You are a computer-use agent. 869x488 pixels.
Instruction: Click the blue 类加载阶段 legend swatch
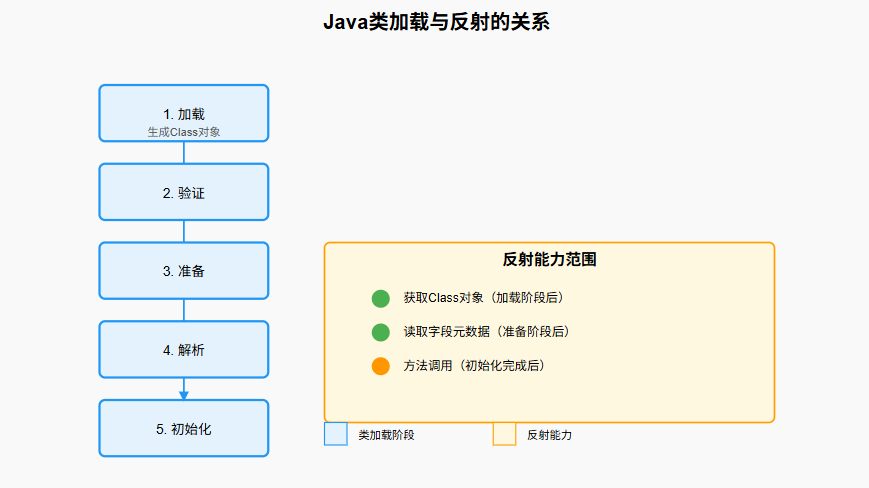(x=336, y=434)
